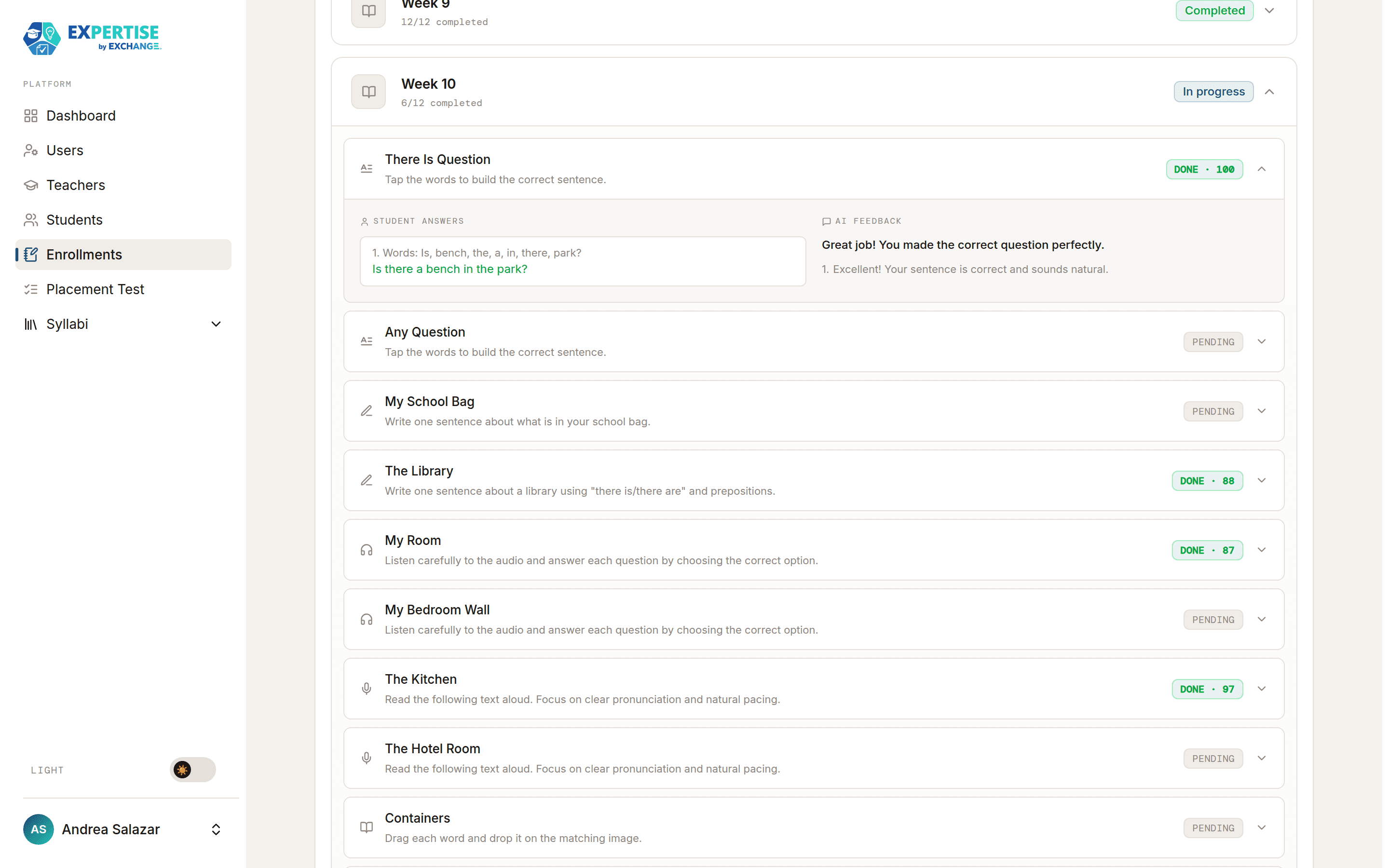Expand the Week 9 section
Viewport: 1389px width, 868px height.
click(1269, 10)
